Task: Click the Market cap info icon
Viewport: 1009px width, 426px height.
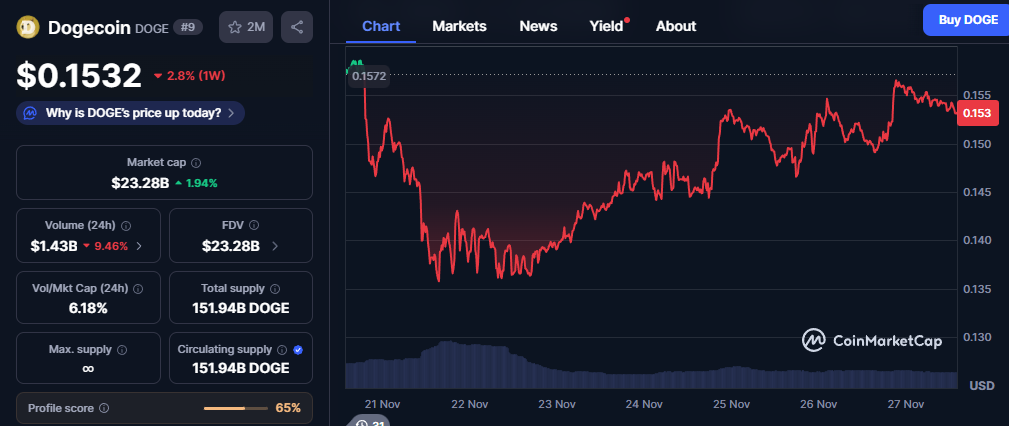Action: coord(196,162)
